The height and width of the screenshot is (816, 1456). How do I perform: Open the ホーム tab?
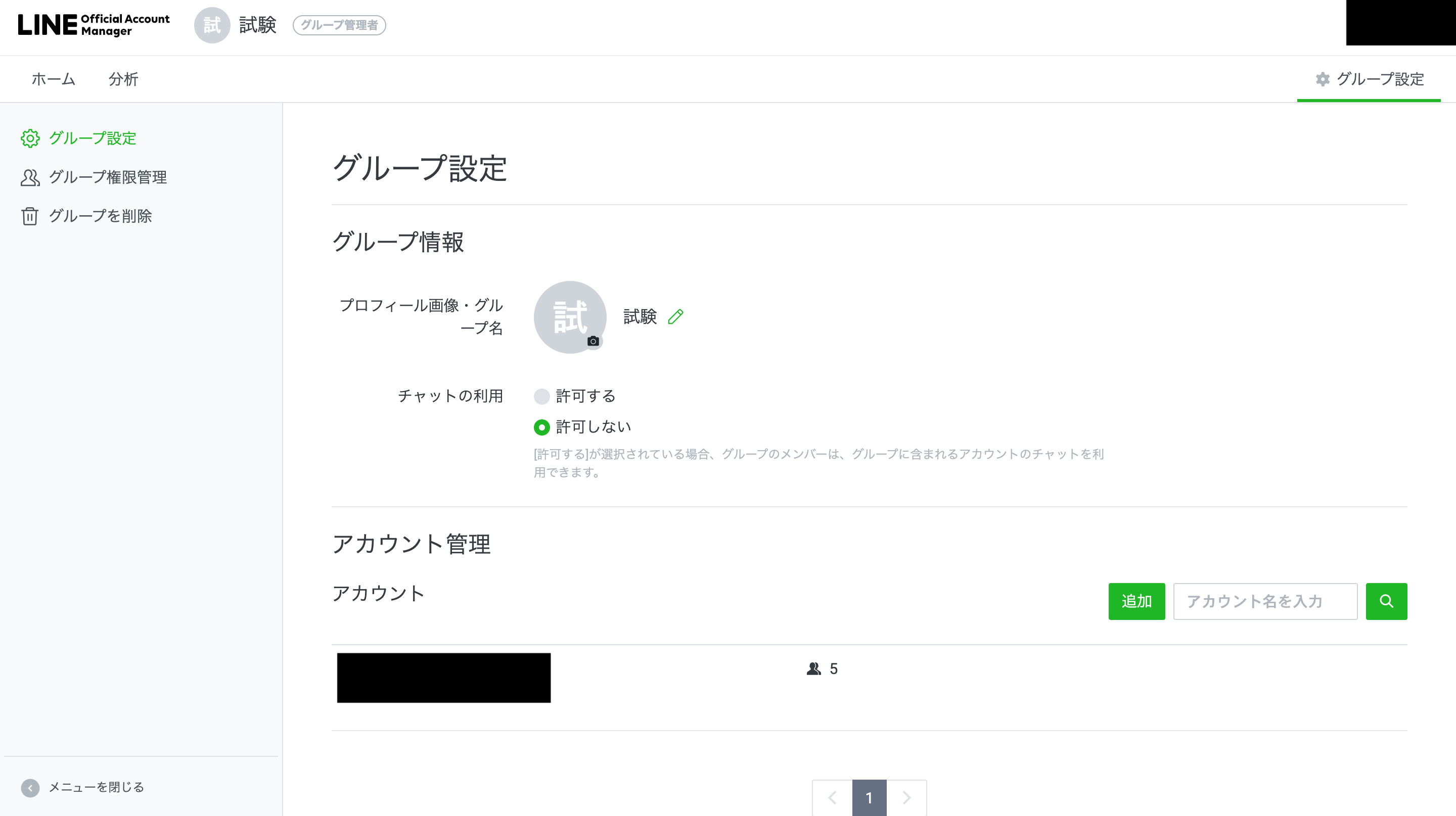(53, 79)
